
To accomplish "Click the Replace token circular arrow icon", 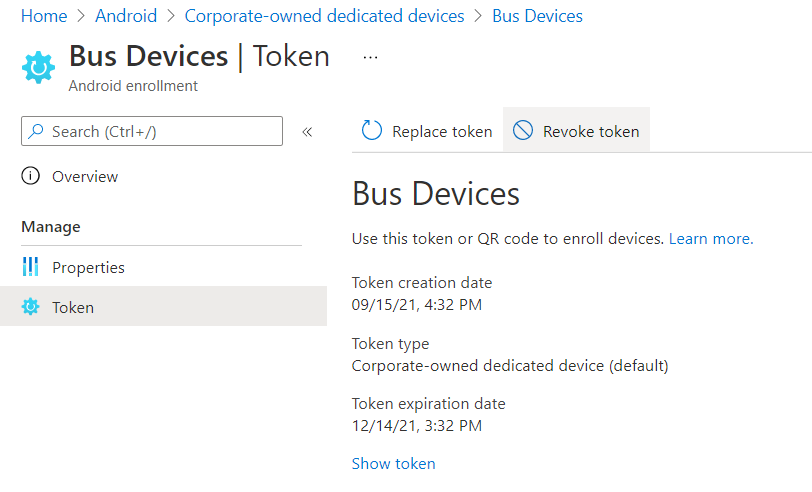I will (372, 131).
